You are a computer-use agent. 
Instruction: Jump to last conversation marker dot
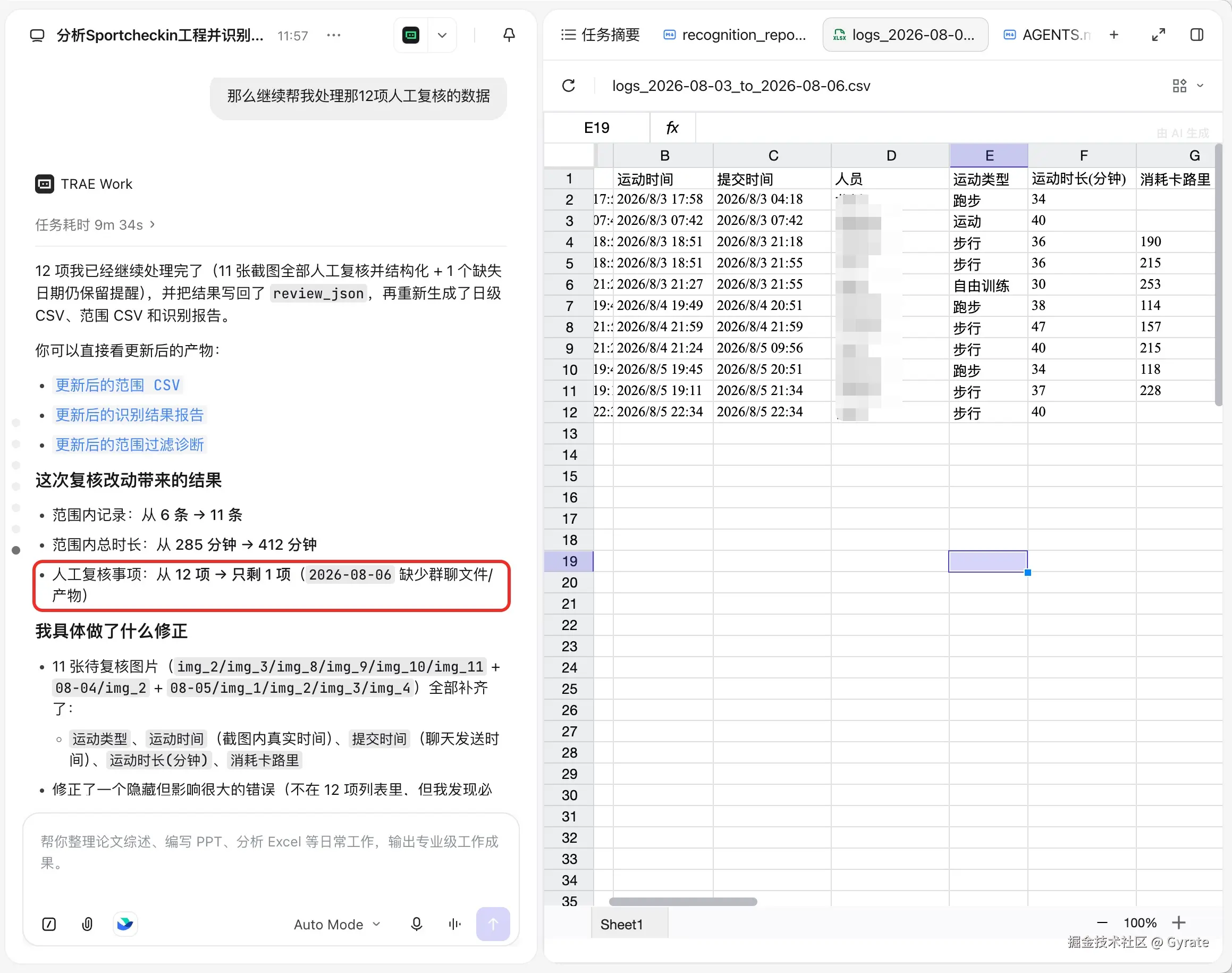click(16, 550)
